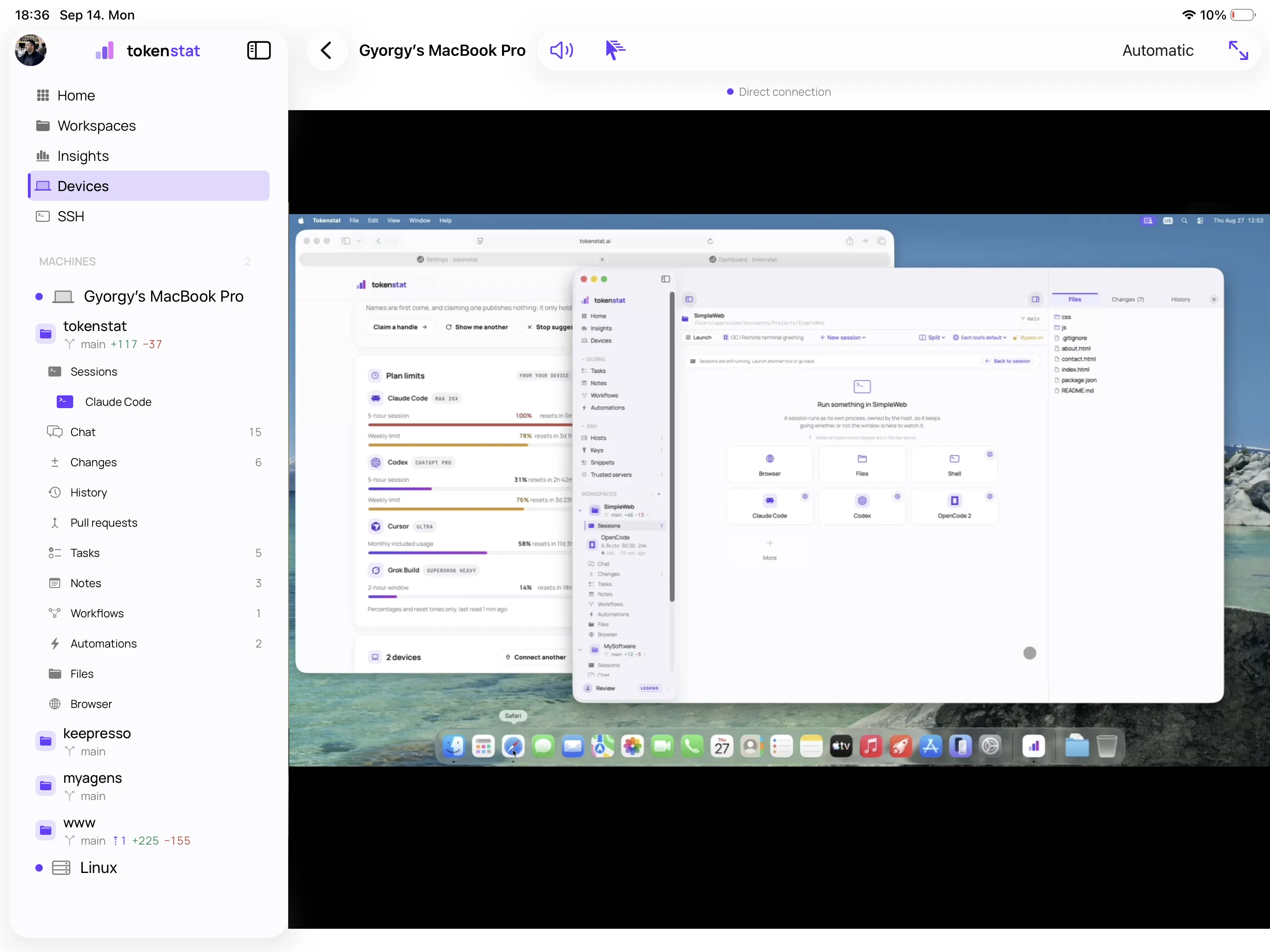Click Back to session link
Image resolution: width=1270 pixels, height=952 pixels.
1007,361
